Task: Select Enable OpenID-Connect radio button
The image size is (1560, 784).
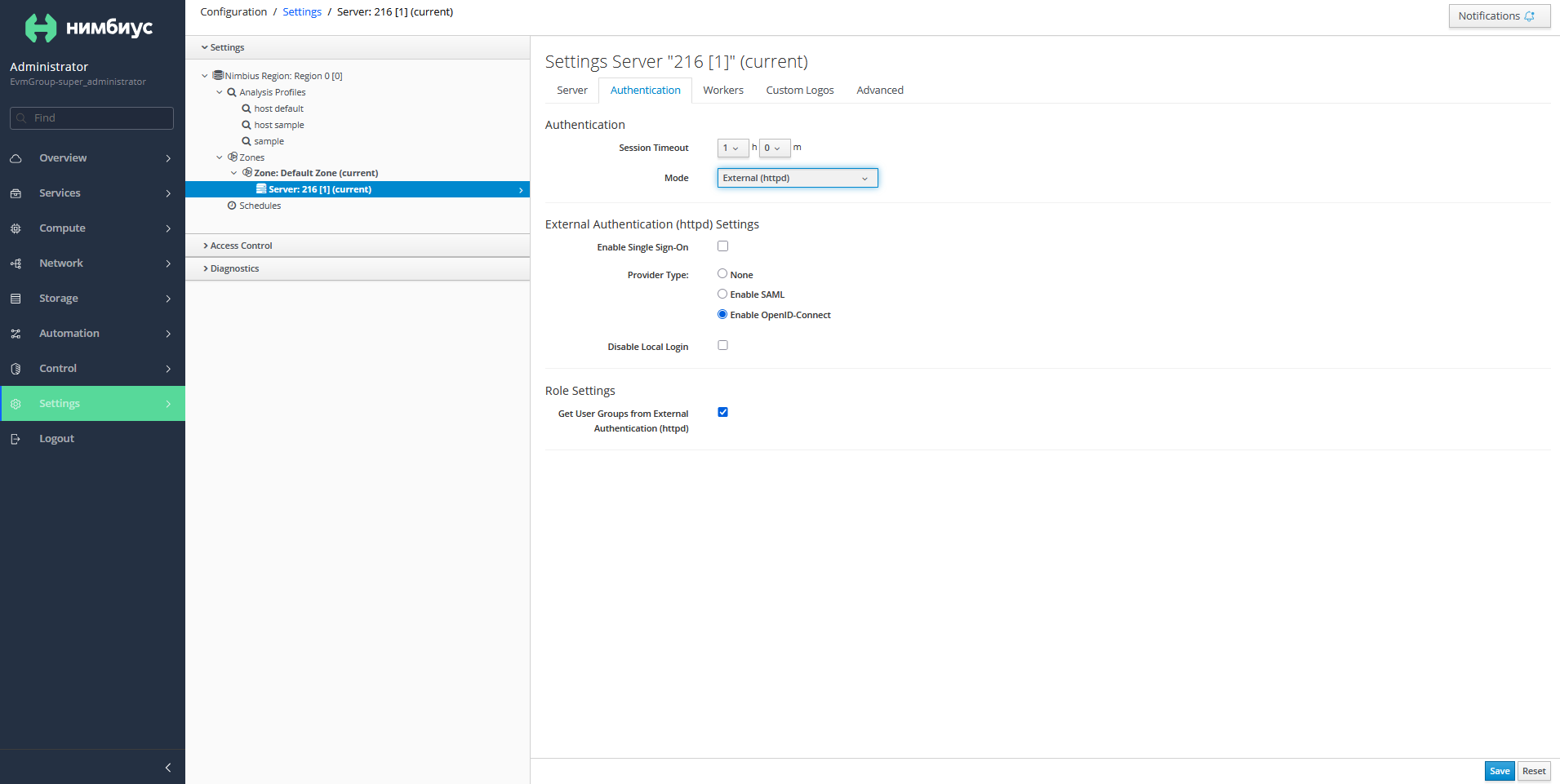Action: point(722,315)
